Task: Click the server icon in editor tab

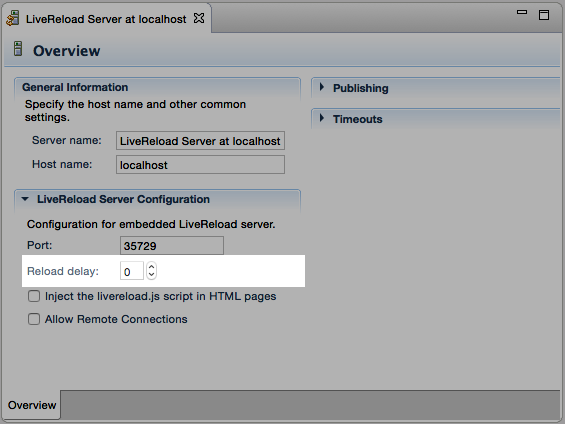Action: tap(13, 18)
